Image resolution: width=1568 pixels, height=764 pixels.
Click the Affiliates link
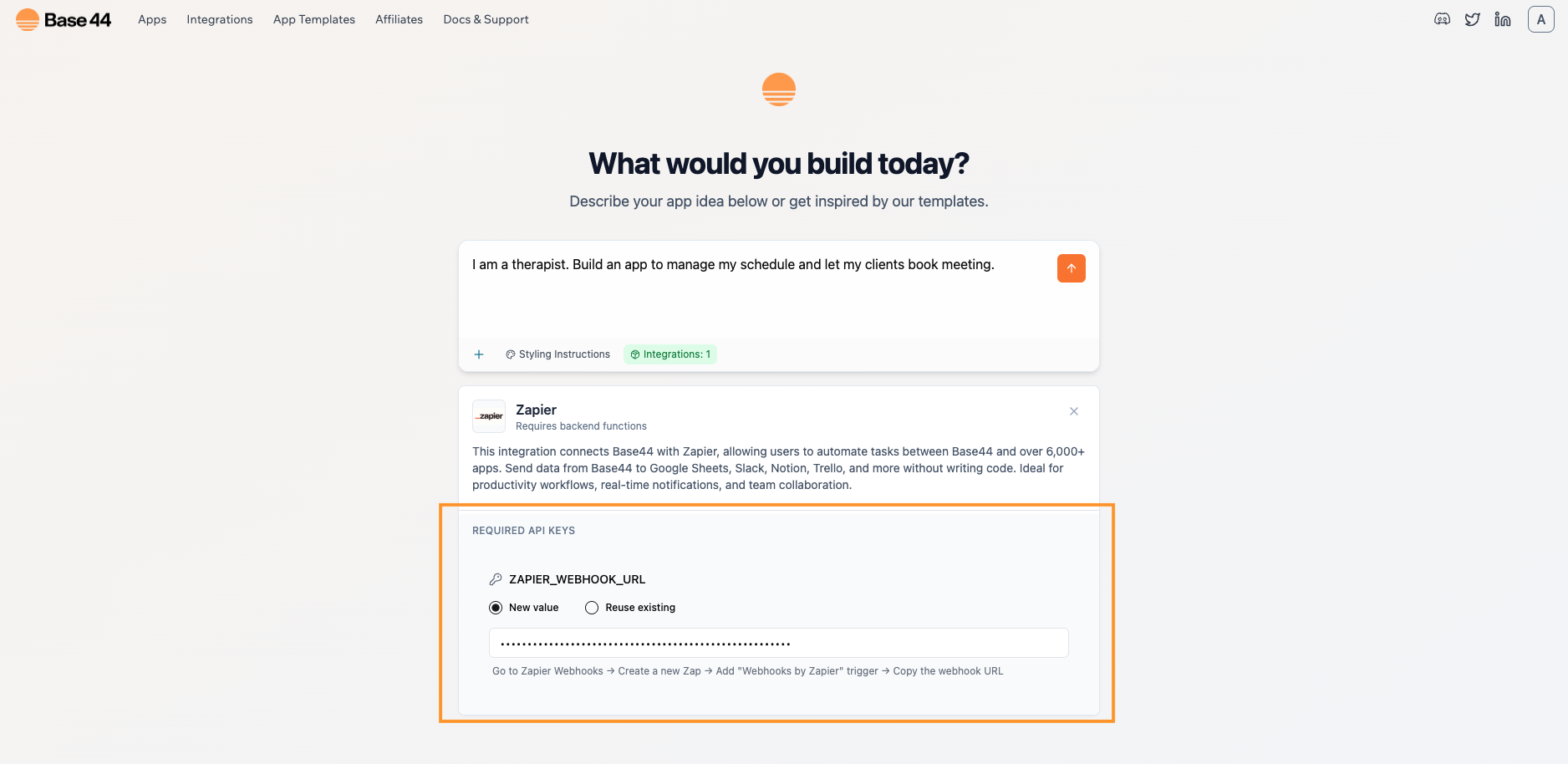399,18
